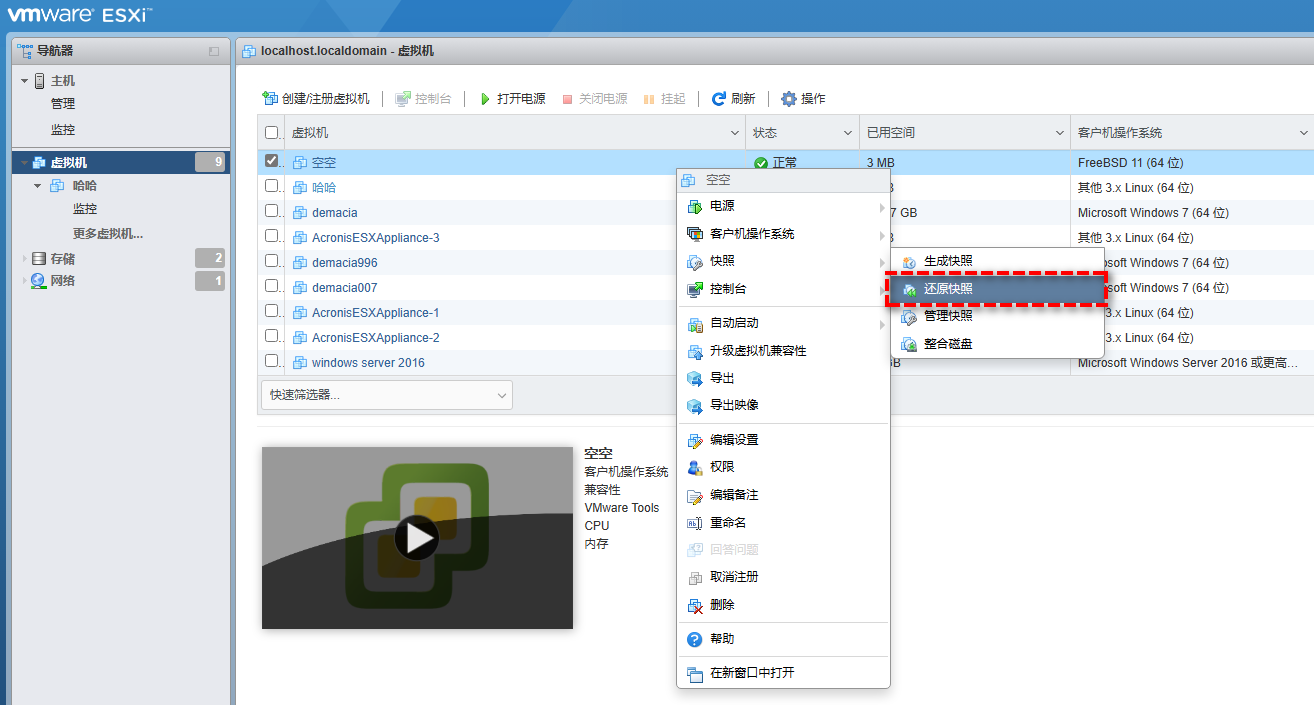Viewport: 1314px width, 705px height.
Task: Click green Power On play icon
Action: click(485, 99)
